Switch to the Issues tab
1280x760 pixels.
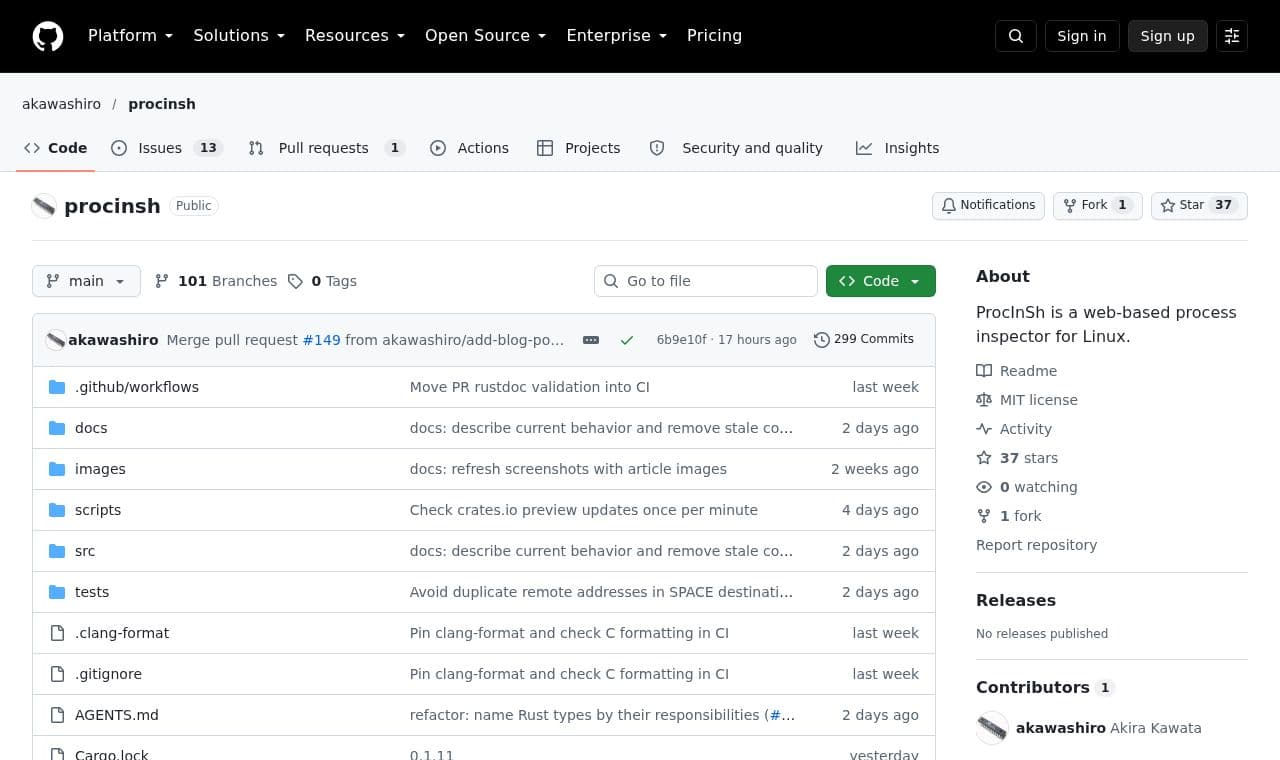tap(166, 148)
